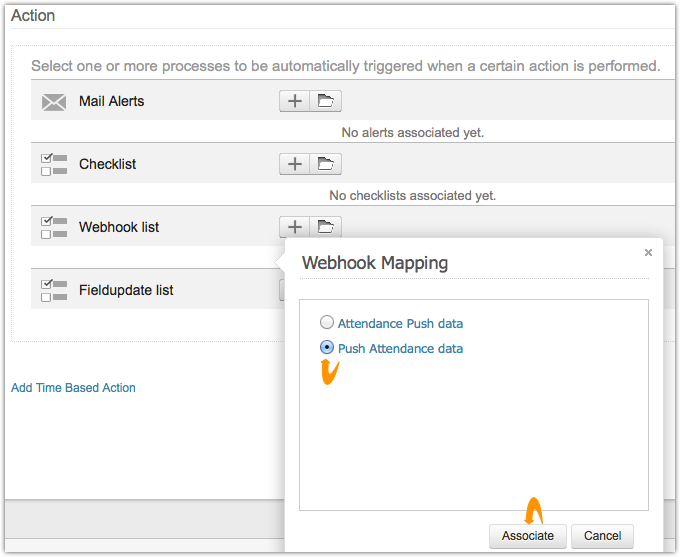Click the Attendance Push data label
Viewport: 680px width, 557px height.
click(400, 323)
